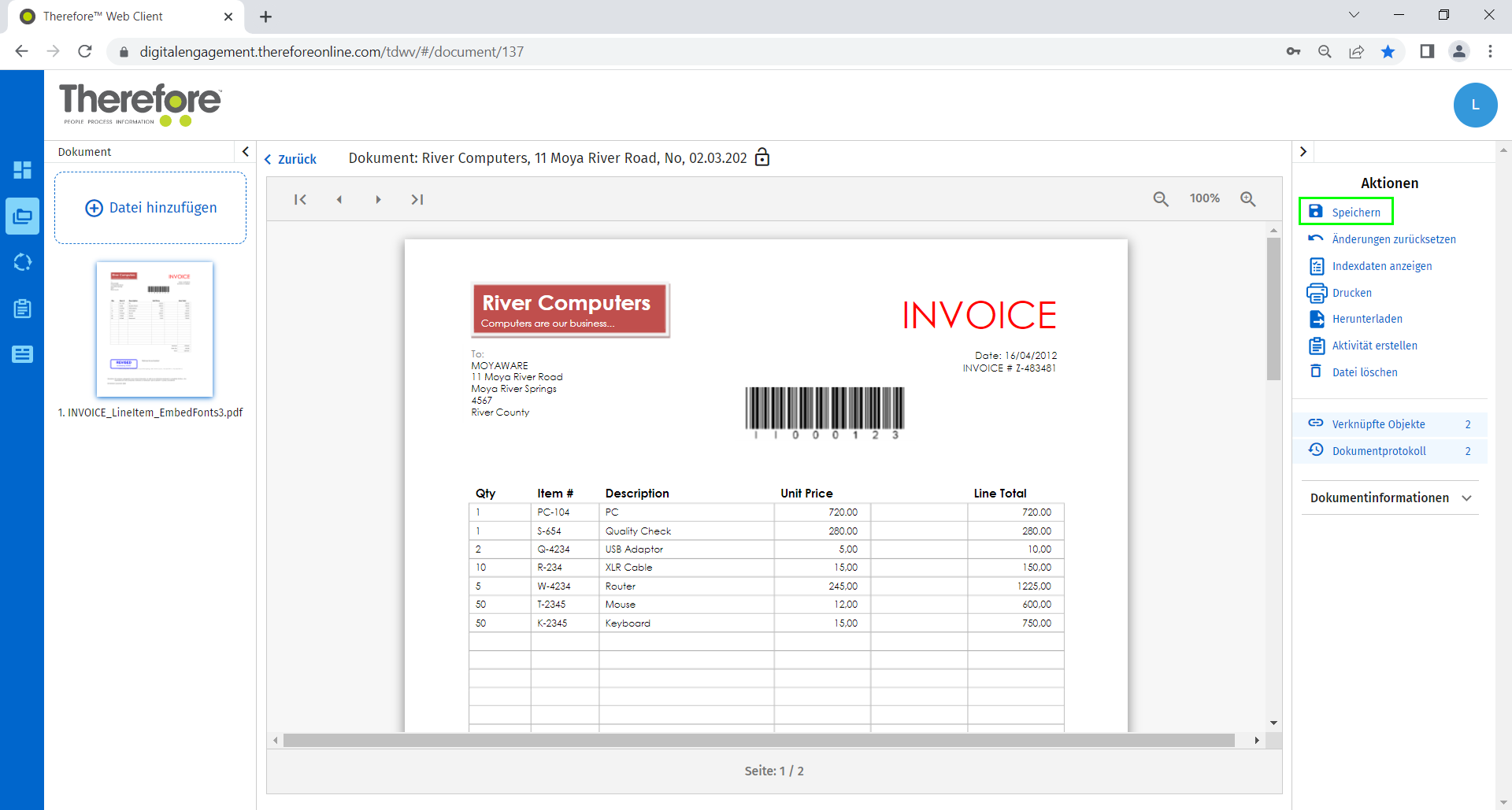Click Datei löschen text

coord(1365,372)
